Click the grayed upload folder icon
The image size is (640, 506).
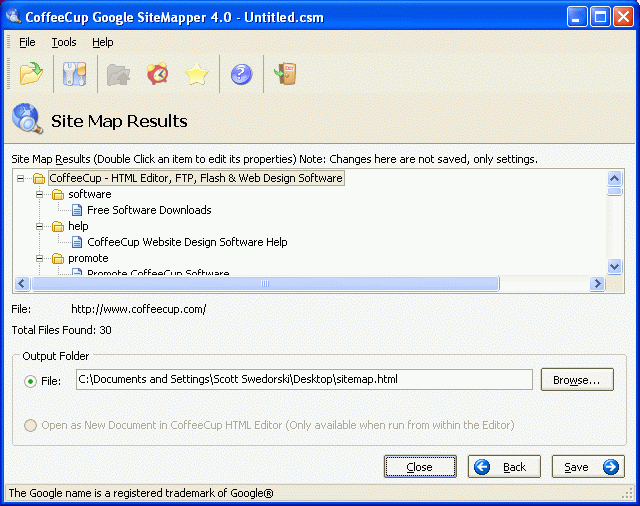click(118, 74)
